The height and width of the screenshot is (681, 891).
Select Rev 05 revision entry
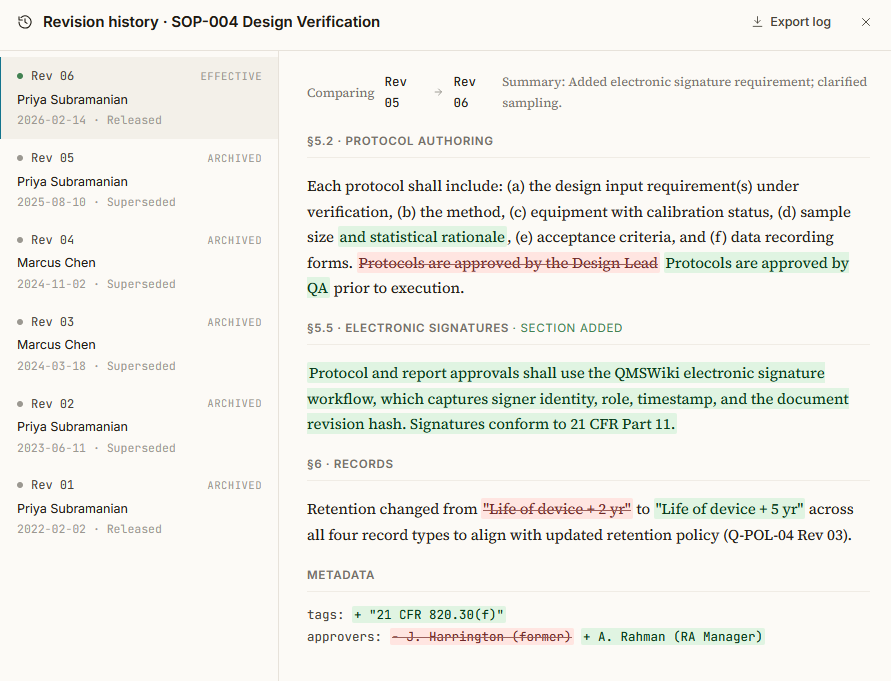[139, 180]
